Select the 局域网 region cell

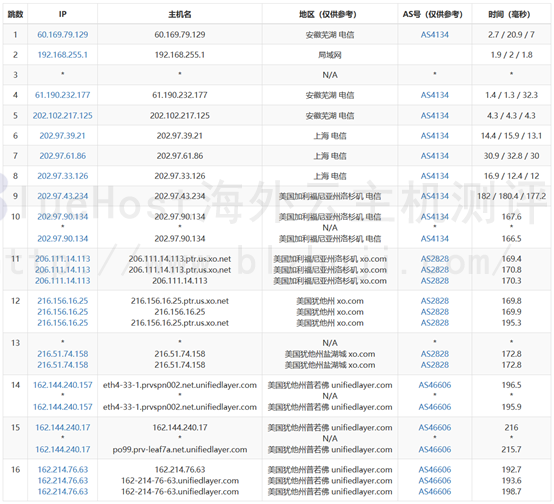[x=330, y=55]
